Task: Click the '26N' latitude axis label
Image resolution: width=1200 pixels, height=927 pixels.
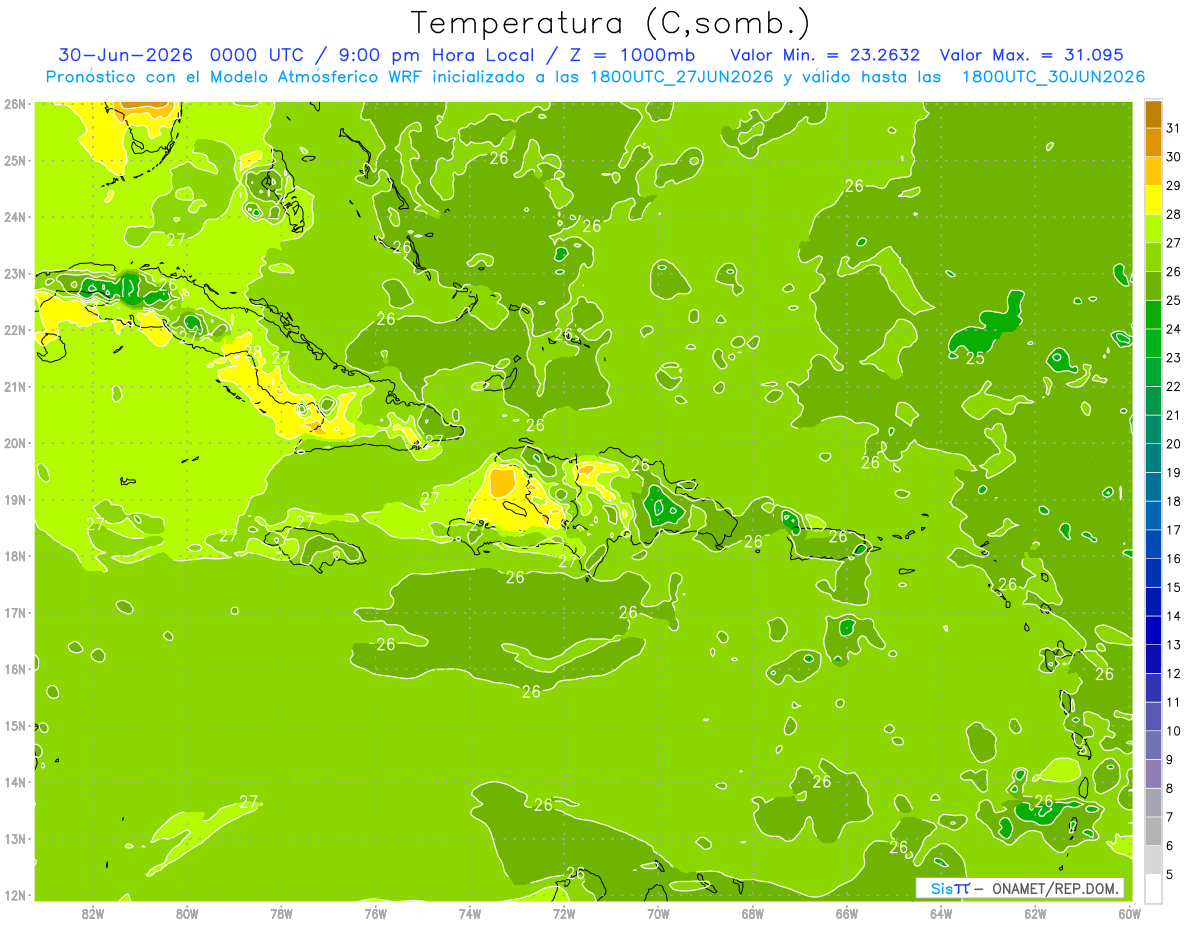Action: [15, 104]
